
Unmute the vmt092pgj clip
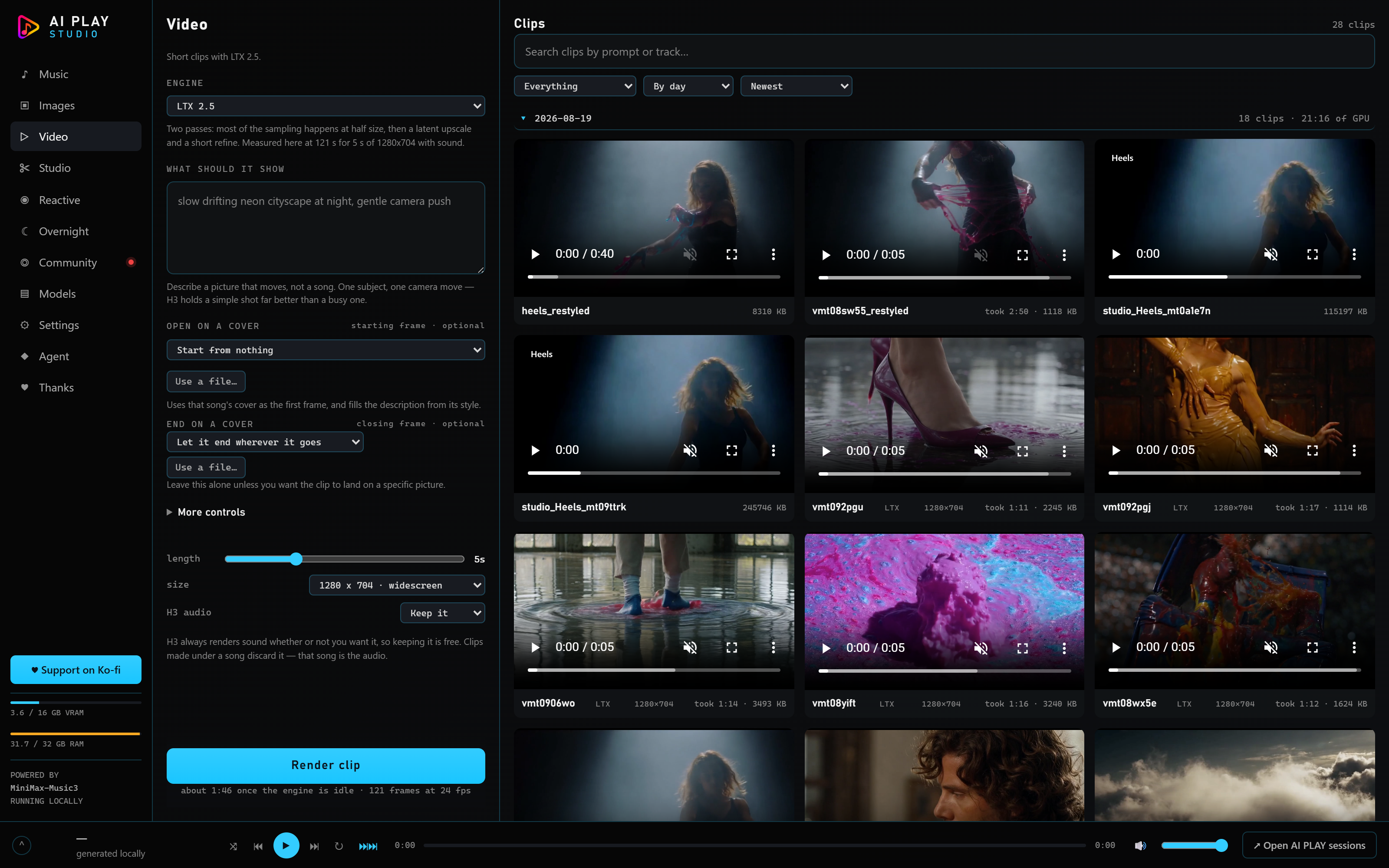[x=1271, y=450]
